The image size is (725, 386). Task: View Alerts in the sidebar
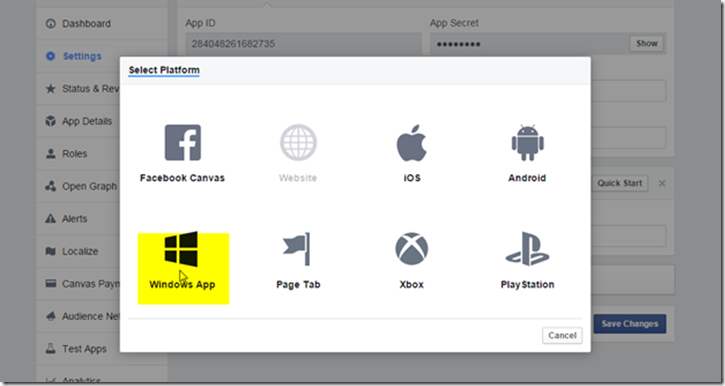point(78,219)
